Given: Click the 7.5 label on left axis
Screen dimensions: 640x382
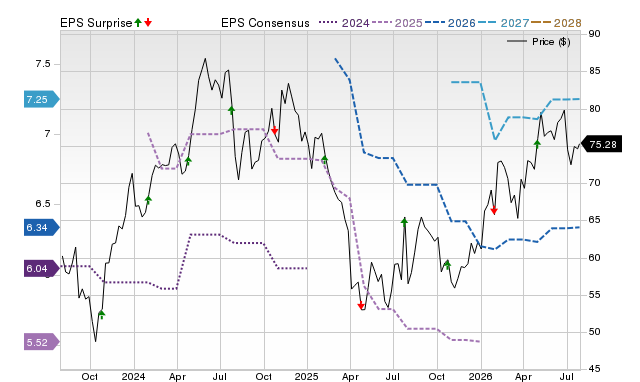Looking at the screenshot, I should [x=43, y=64].
